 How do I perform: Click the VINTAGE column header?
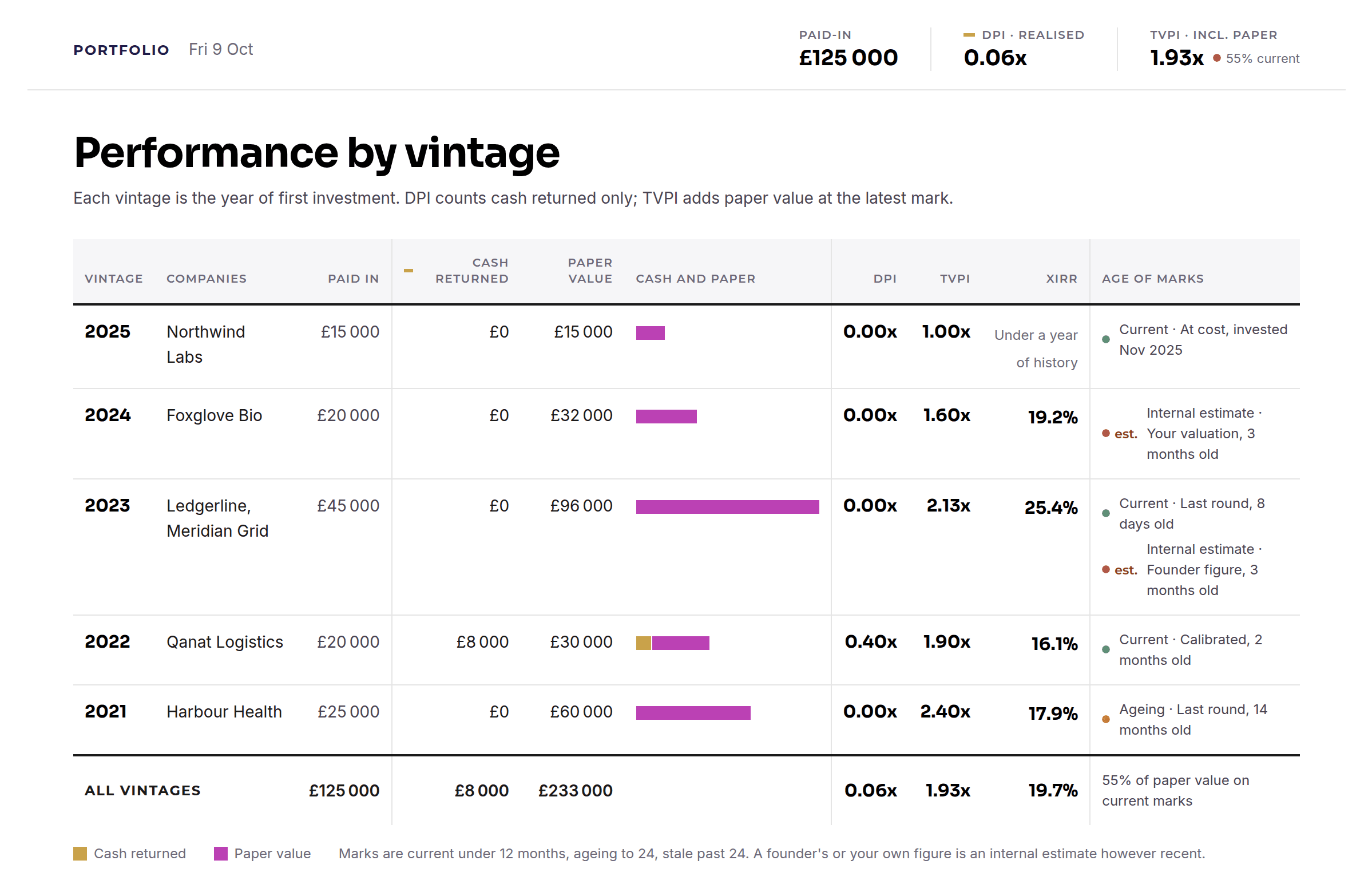coord(113,279)
